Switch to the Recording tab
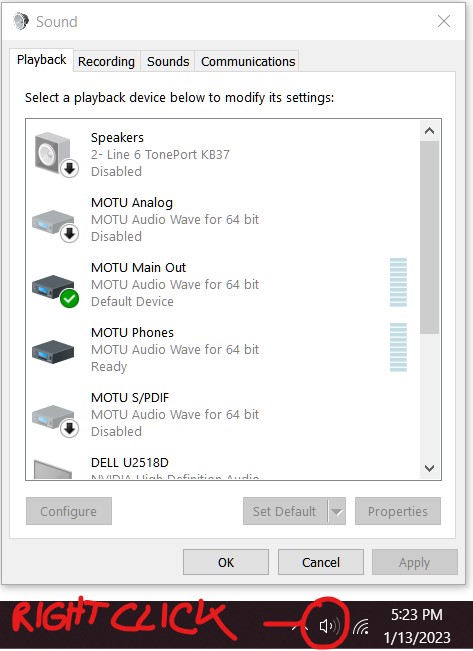The height and width of the screenshot is (651, 473). pyautogui.click(x=106, y=61)
